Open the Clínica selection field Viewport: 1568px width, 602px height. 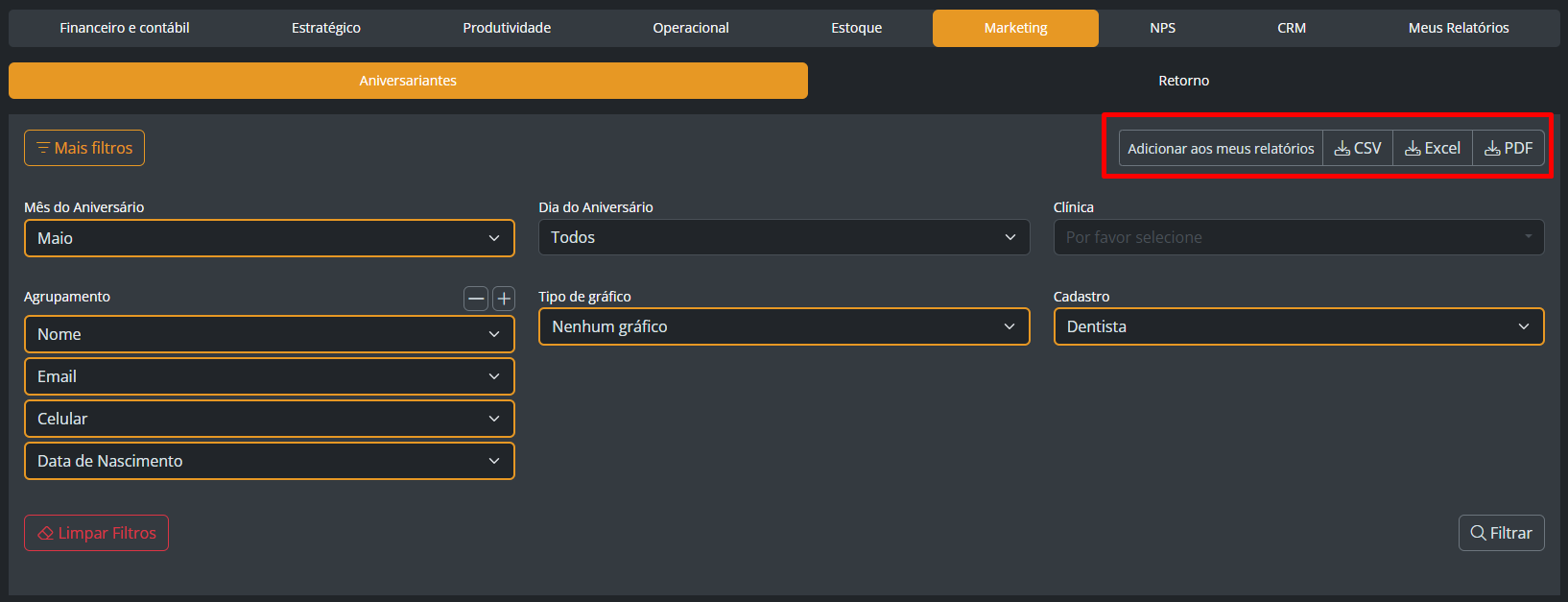tap(1298, 237)
